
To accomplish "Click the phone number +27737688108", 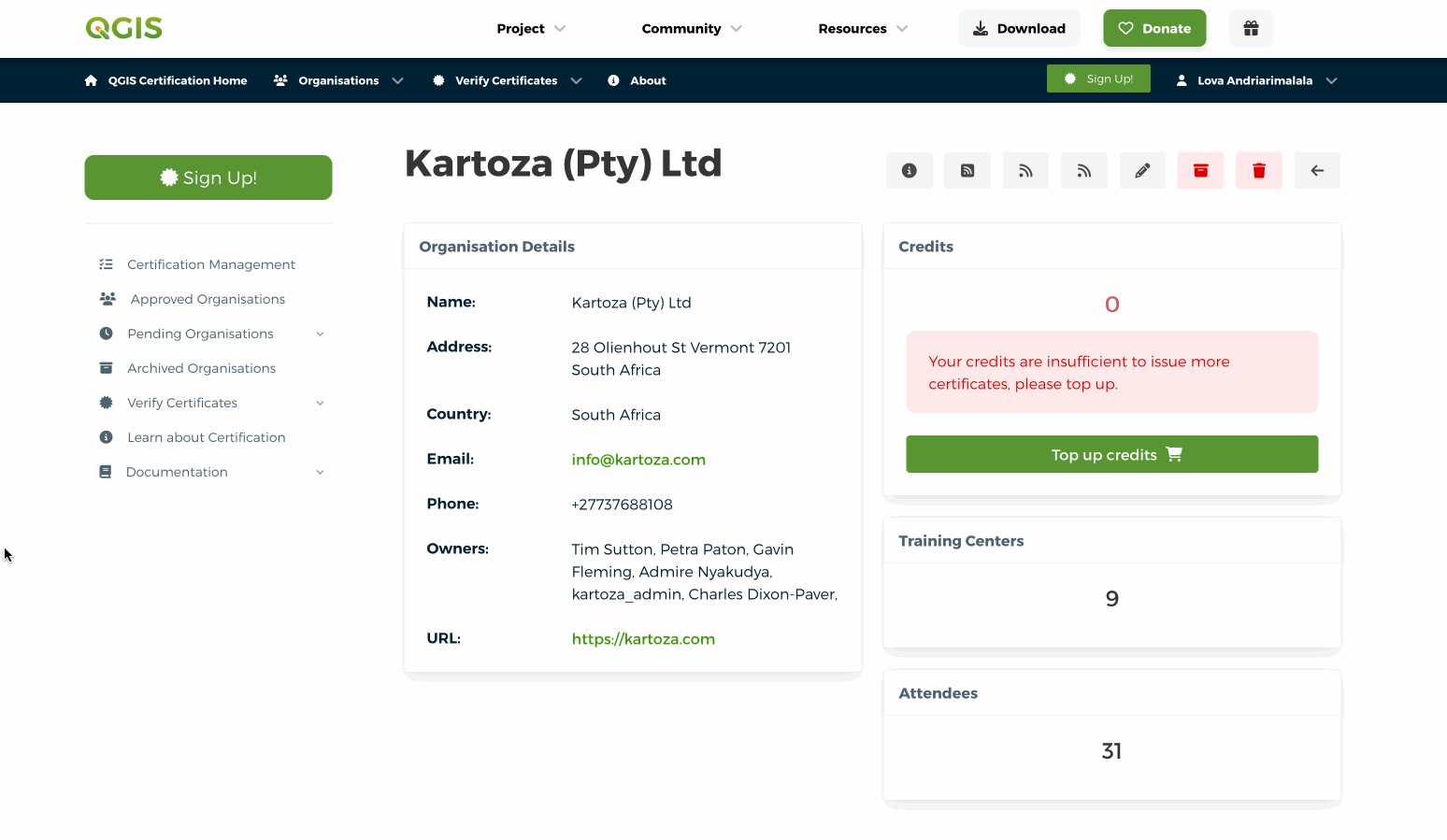I will click(x=622, y=505).
